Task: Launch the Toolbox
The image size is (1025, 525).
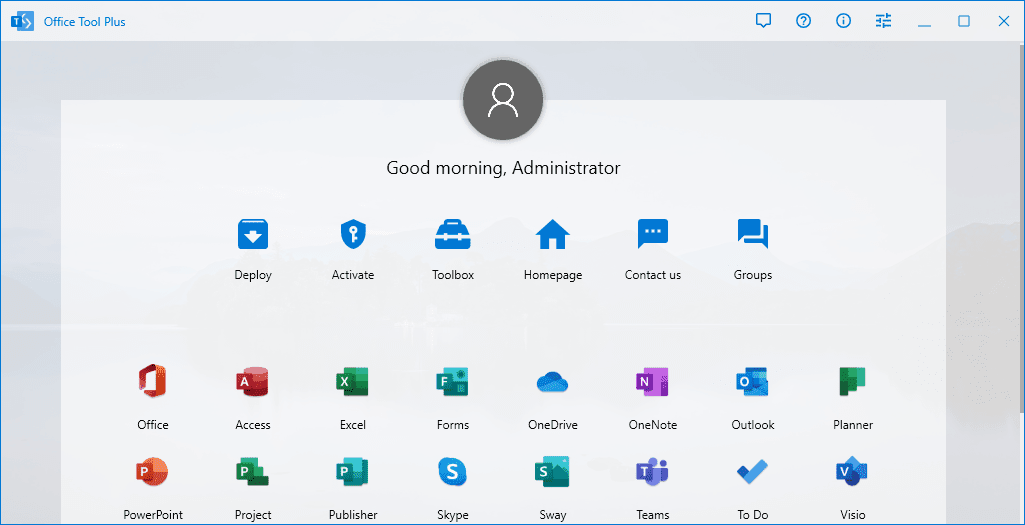Action: [x=453, y=235]
